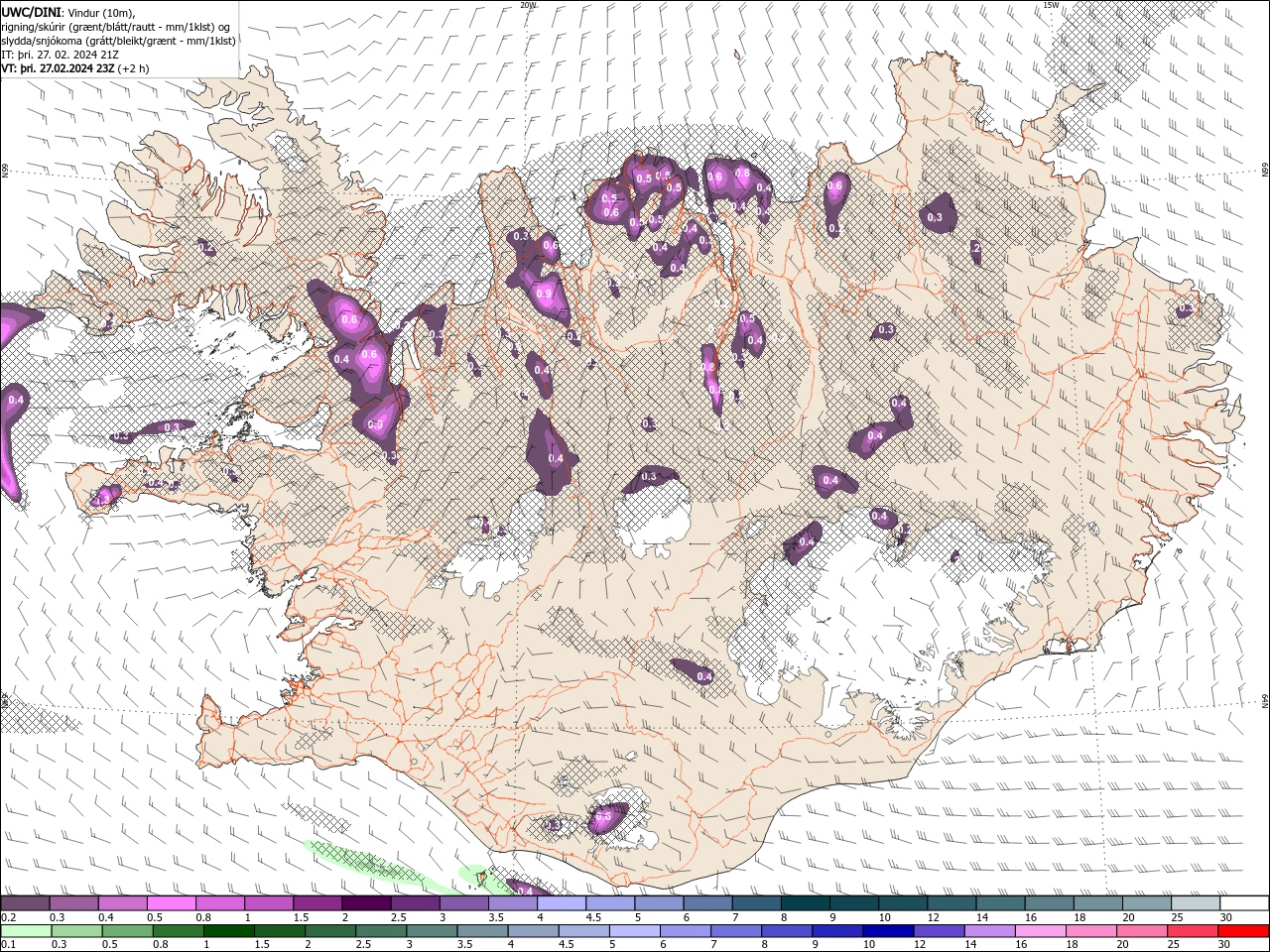Pick the darkest purple 2 snow scale swatch
Screen dimensions: 1270x952
366,903
